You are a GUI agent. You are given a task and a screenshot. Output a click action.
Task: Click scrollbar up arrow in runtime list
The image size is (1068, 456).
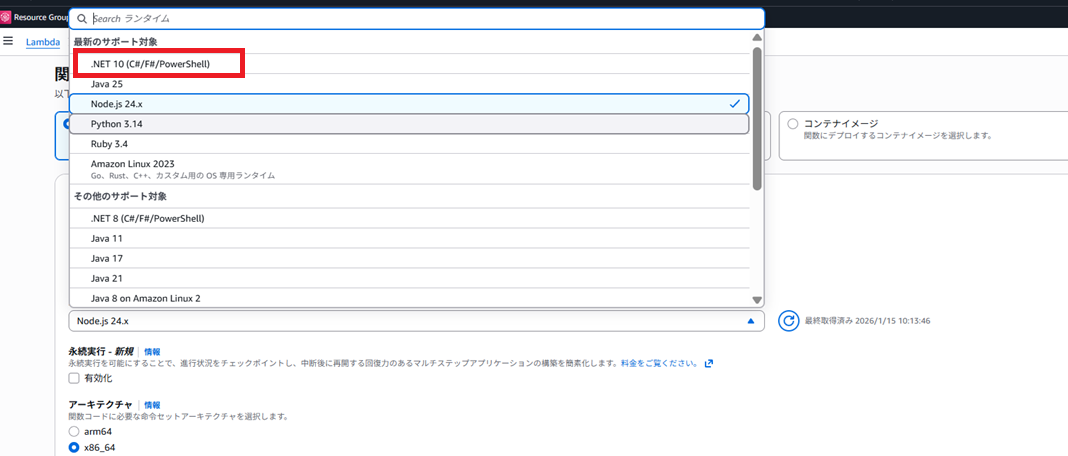(757, 38)
